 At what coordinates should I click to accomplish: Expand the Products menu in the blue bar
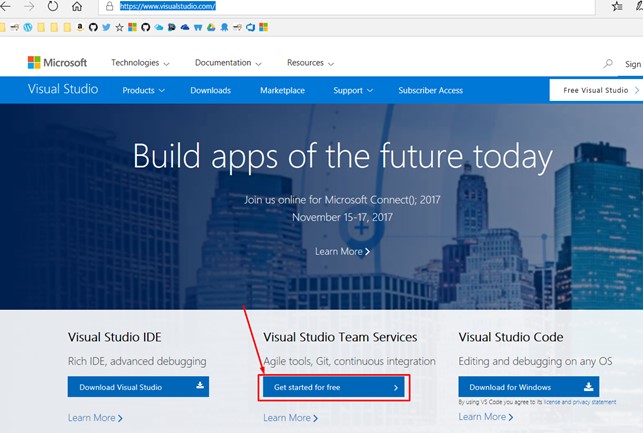[143, 91]
